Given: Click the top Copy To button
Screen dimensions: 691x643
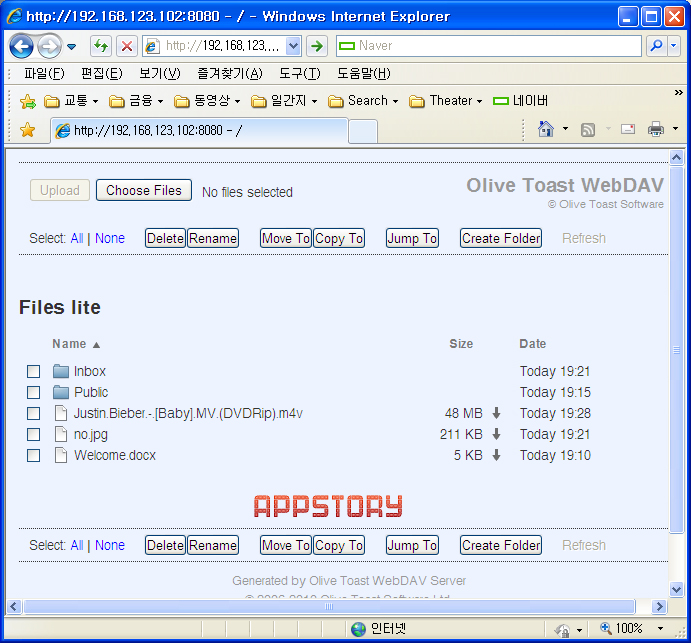Looking at the screenshot, I should click(339, 238).
